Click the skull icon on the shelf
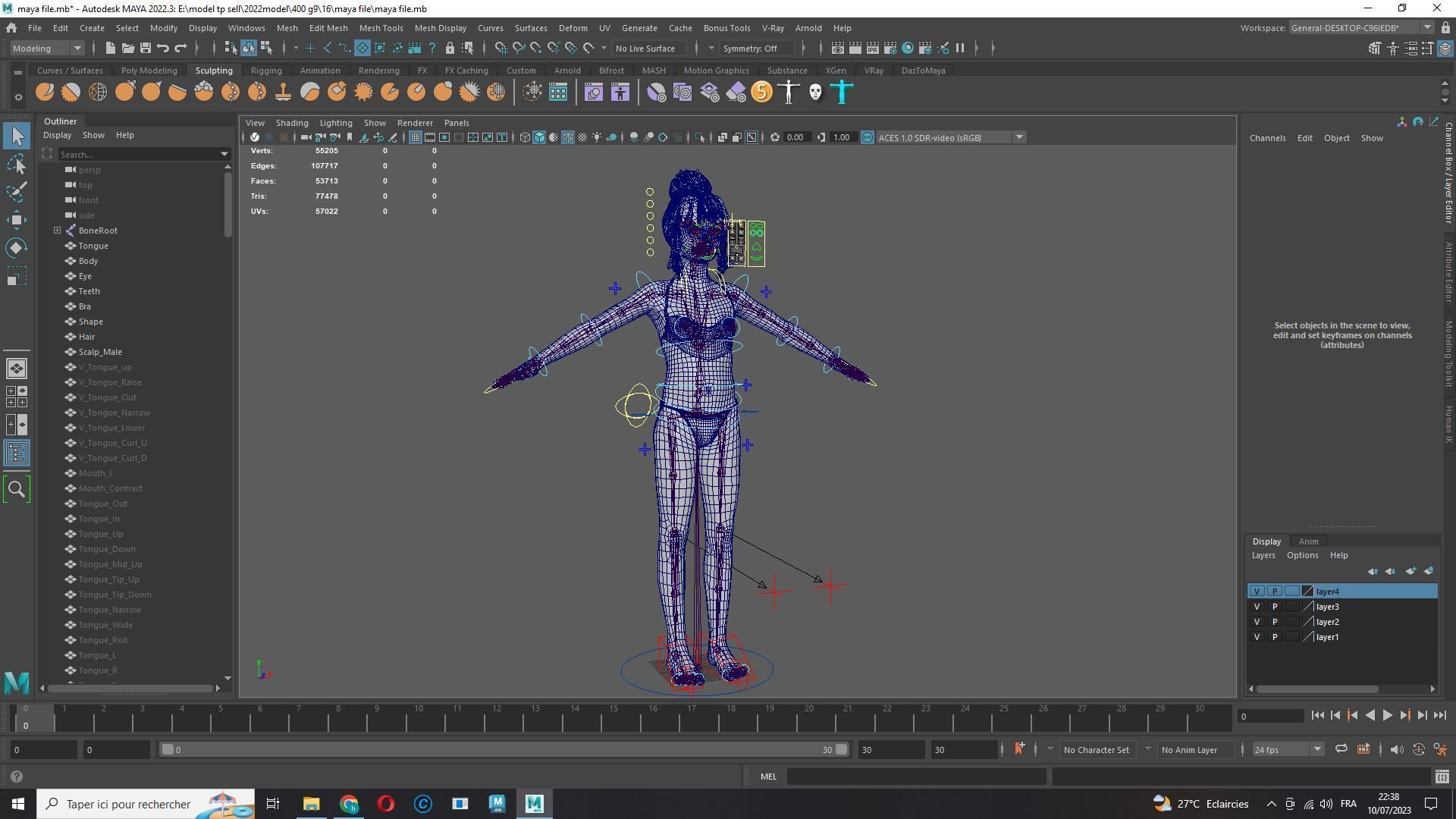The image size is (1456, 819). (x=815, y=93)
